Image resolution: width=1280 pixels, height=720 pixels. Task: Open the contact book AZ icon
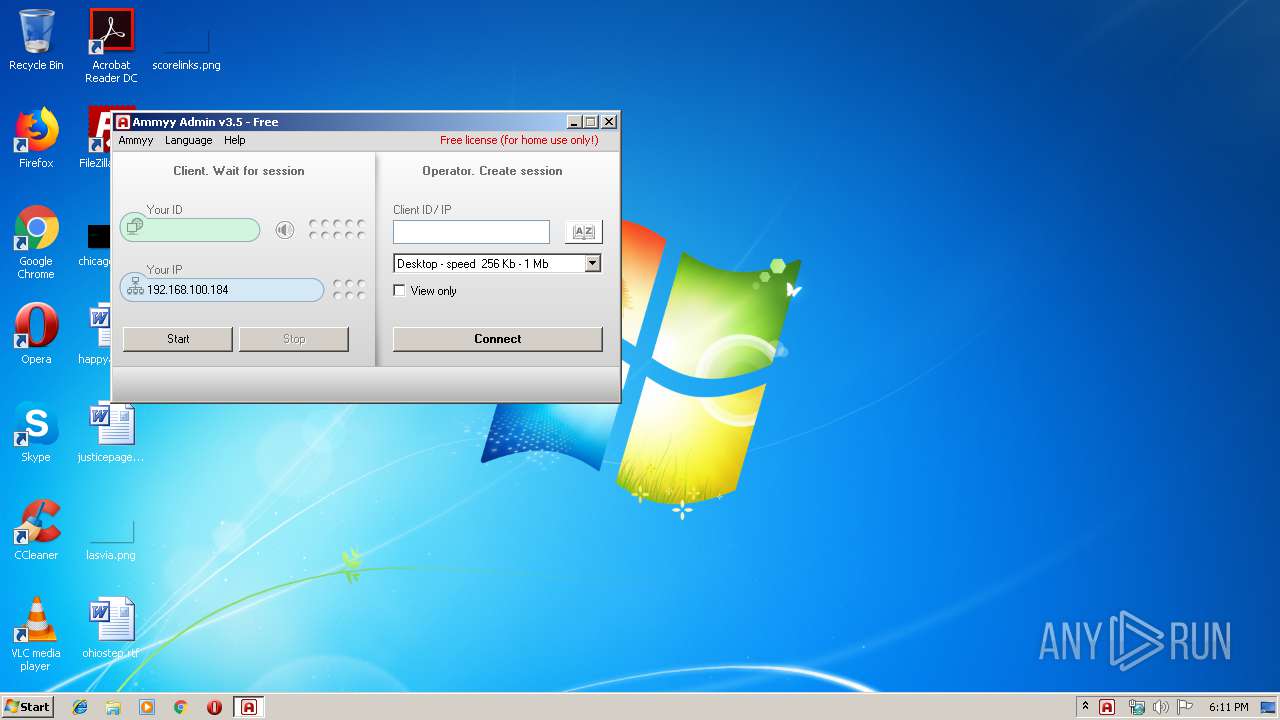coord(584,232)
